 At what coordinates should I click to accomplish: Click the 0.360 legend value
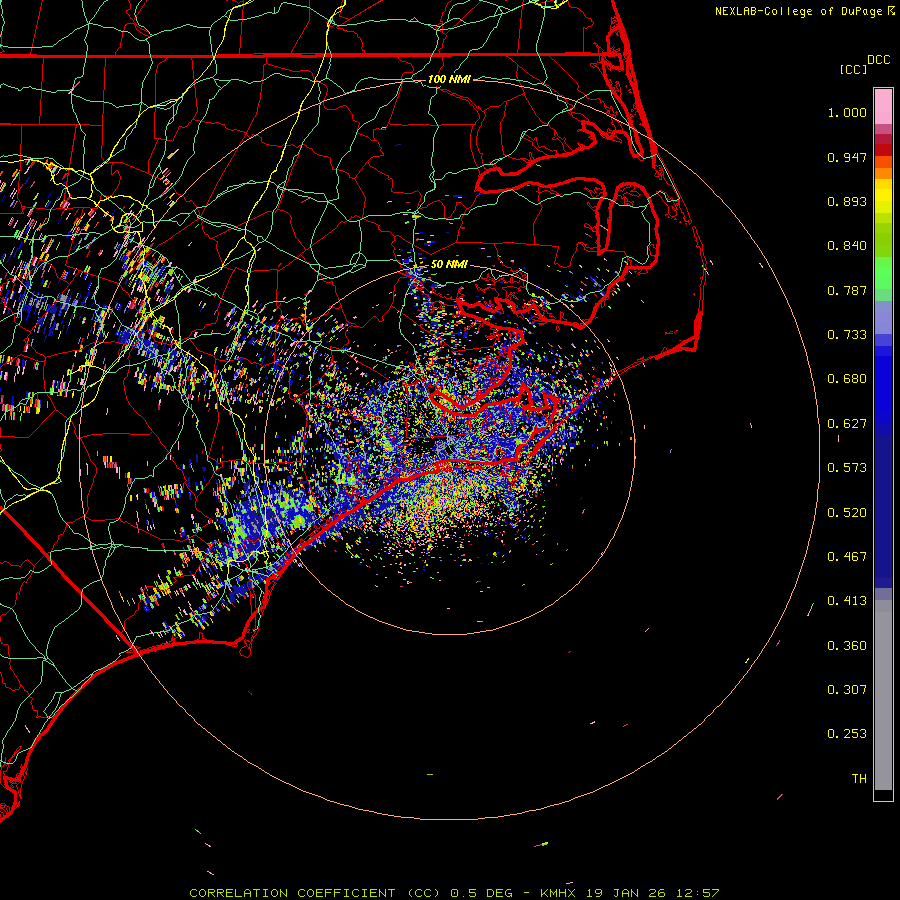click(x=847, y=646)
